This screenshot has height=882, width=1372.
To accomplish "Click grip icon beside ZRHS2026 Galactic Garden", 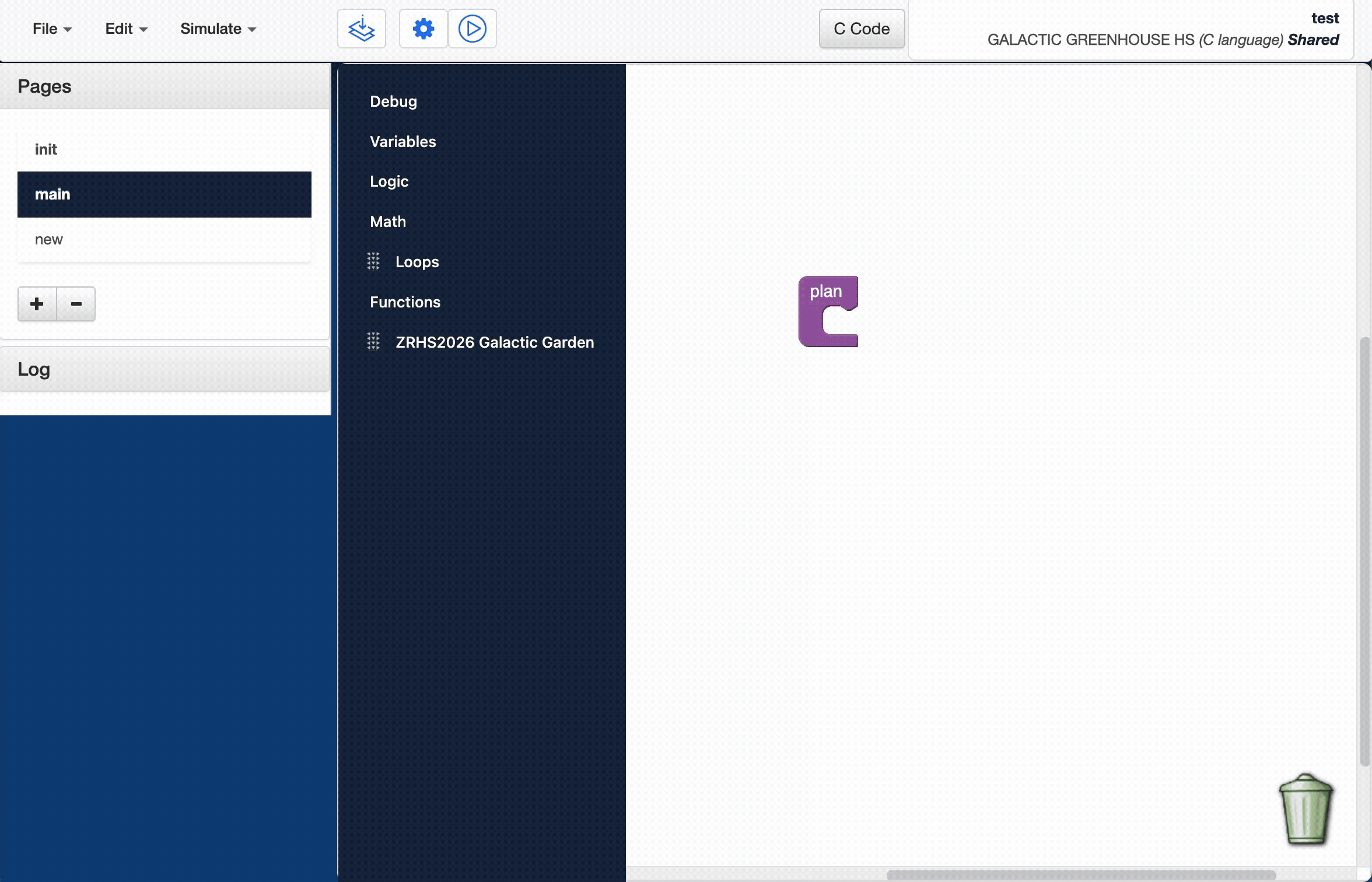I will point(373,342).
